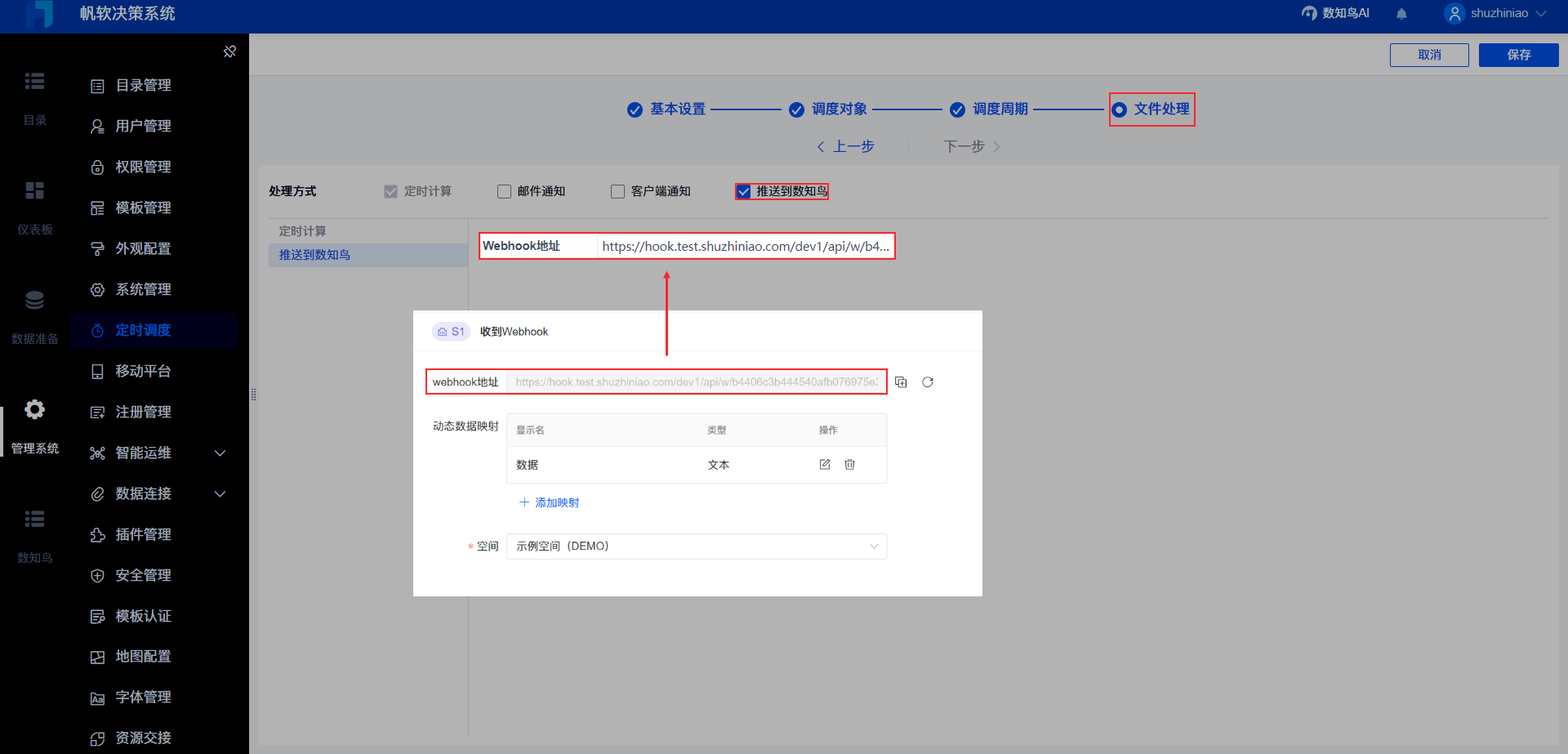This screenshot has height=754, width=1568.
Task: Click the pin icon in the sidebar
Action: click(229, 51)
